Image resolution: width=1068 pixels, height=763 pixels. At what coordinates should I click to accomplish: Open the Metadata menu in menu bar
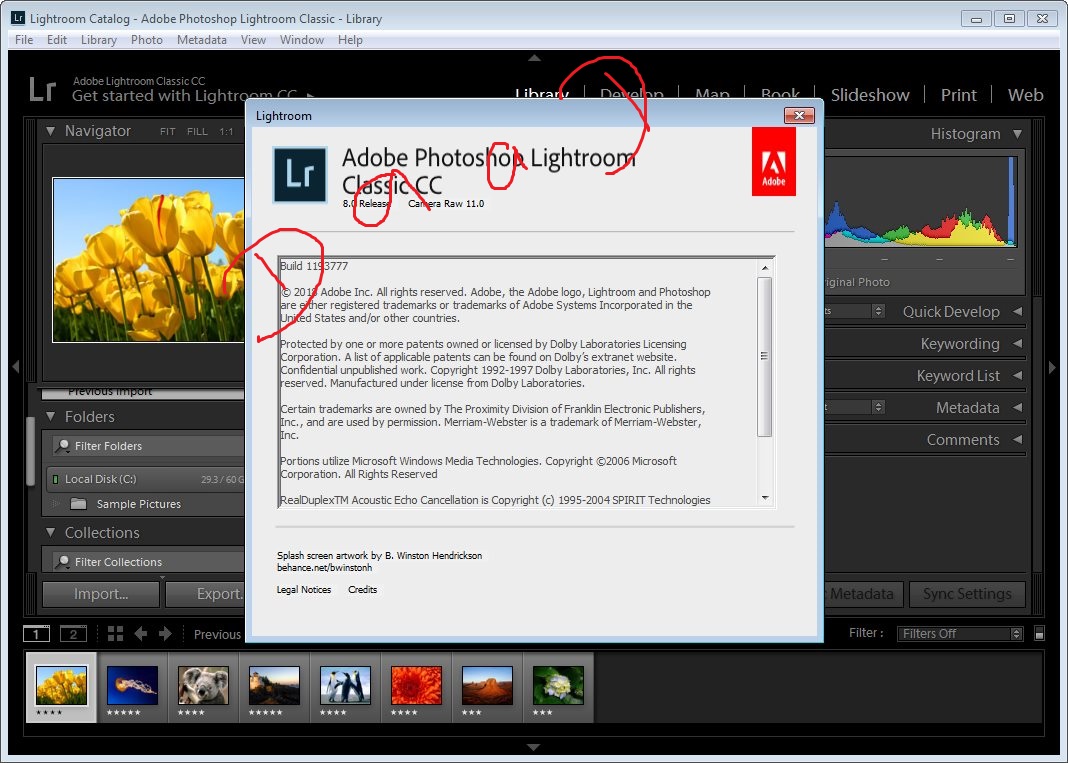coord(202,40)
